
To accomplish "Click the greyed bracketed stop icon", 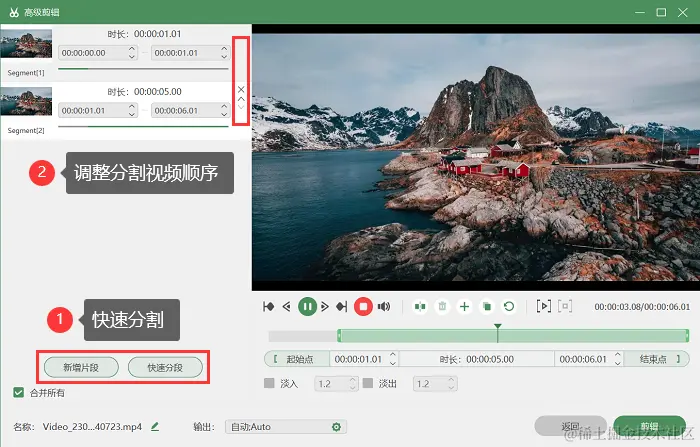I will click(565, 306).
